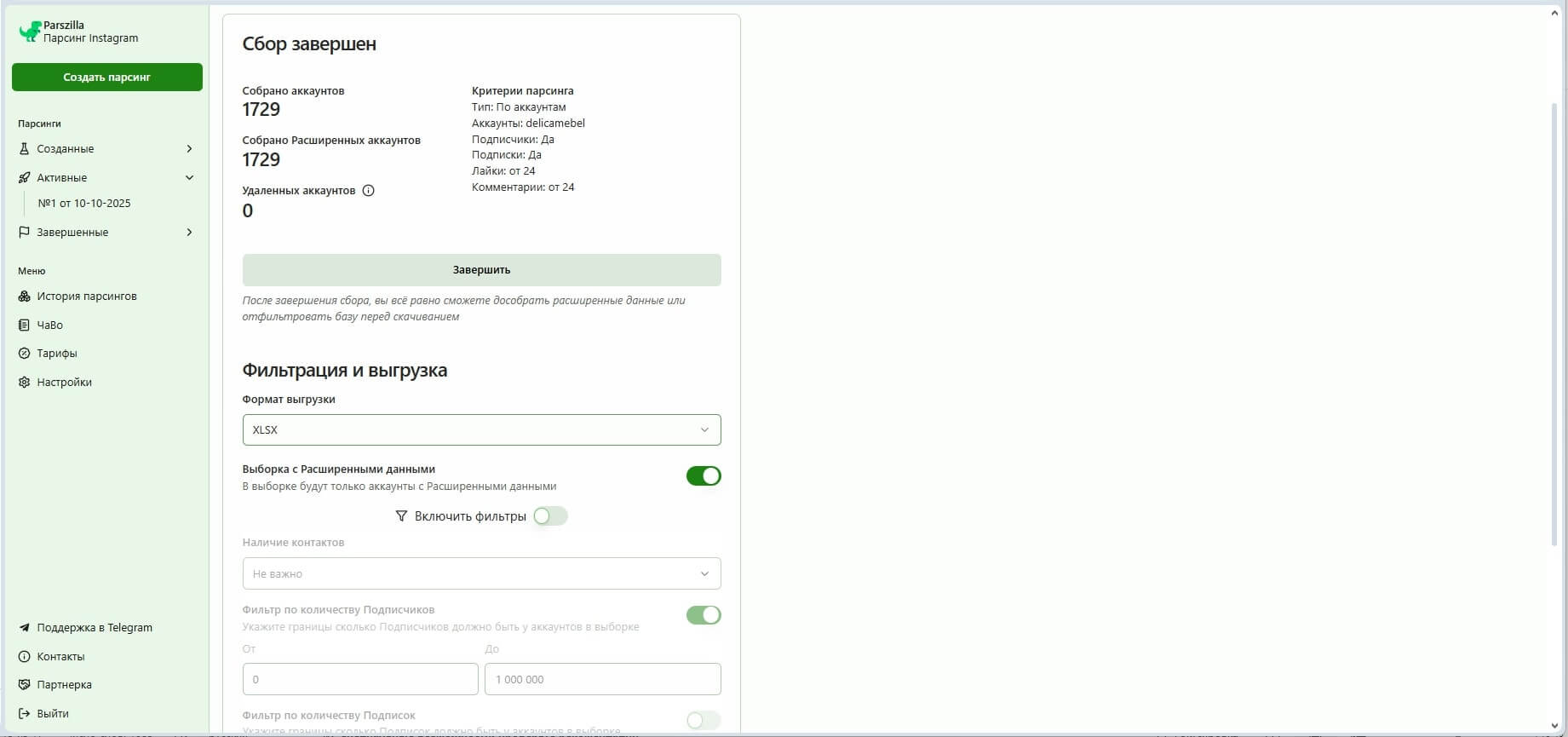Click the Партнерка handshake icon
The height and width of the screenshot is (737, 1568).
24,684
